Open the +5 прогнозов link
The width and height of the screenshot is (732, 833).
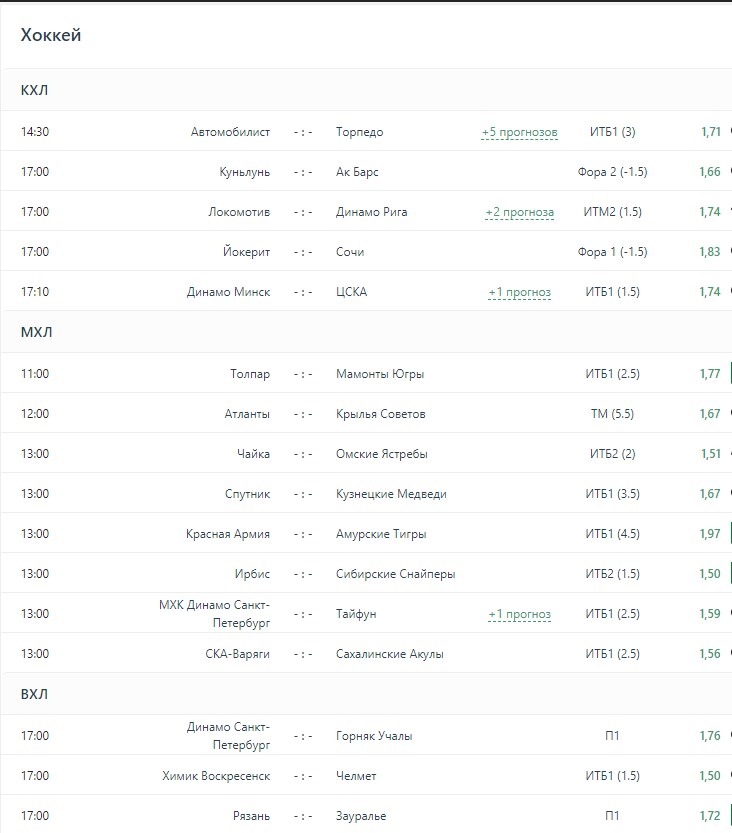tap(519, 132)
